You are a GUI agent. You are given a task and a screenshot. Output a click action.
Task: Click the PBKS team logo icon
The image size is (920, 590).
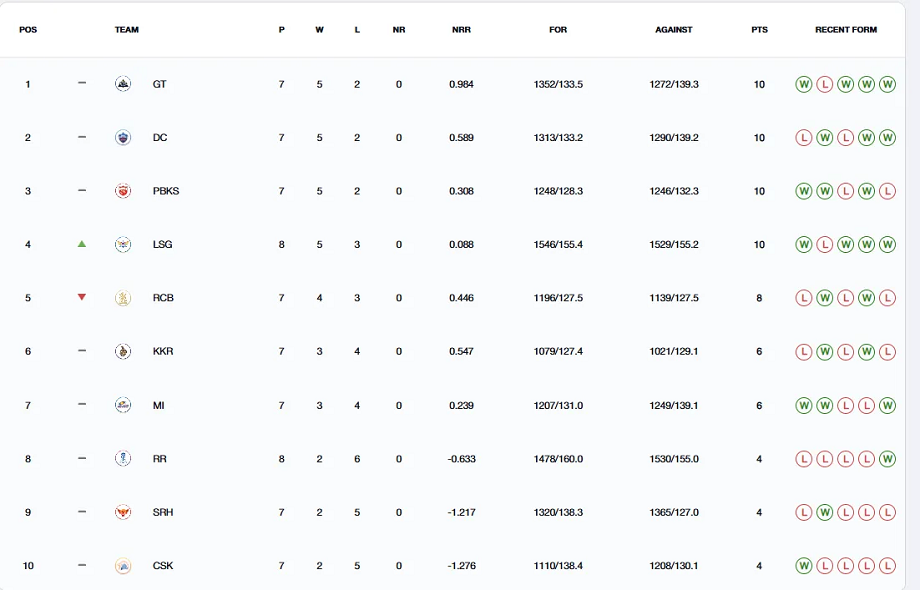tap(122, 191)
